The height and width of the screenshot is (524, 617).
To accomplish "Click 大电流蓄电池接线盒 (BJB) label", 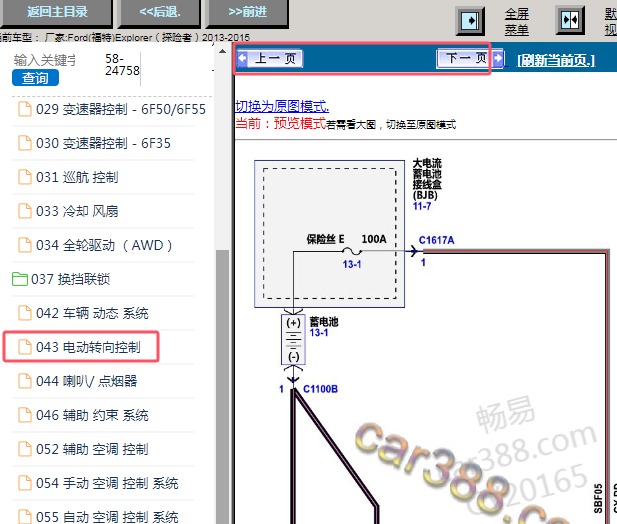I will click(427, 179).
